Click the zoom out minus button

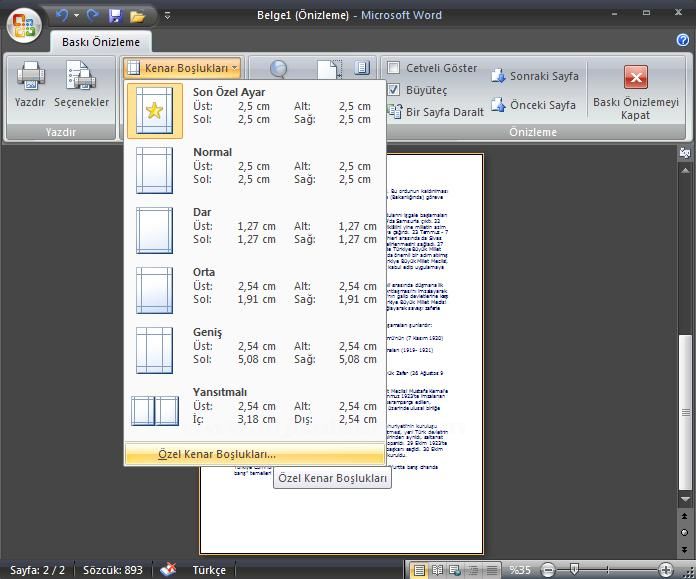coord(548,570)
